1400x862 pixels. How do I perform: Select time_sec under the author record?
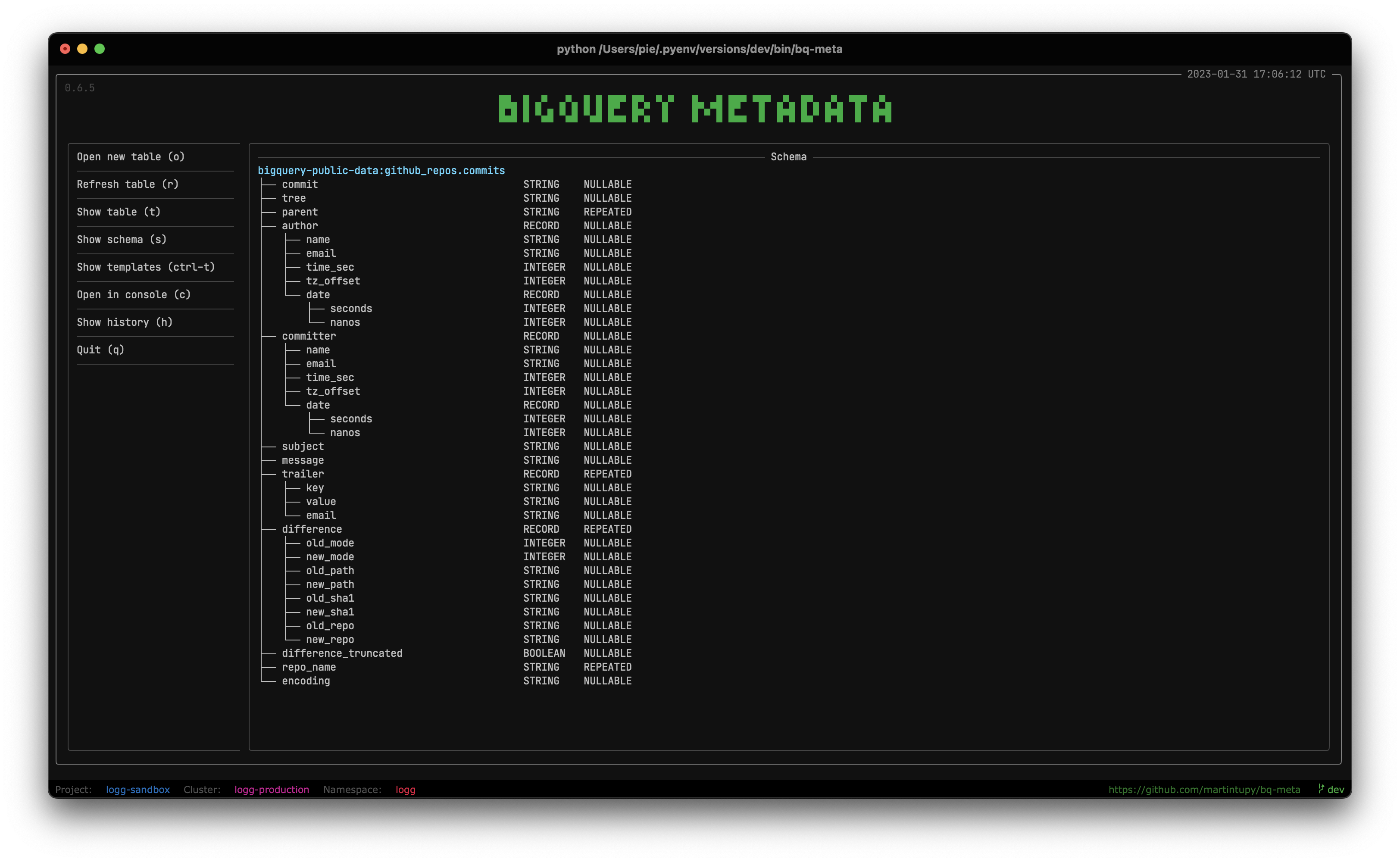coord(458,267)
